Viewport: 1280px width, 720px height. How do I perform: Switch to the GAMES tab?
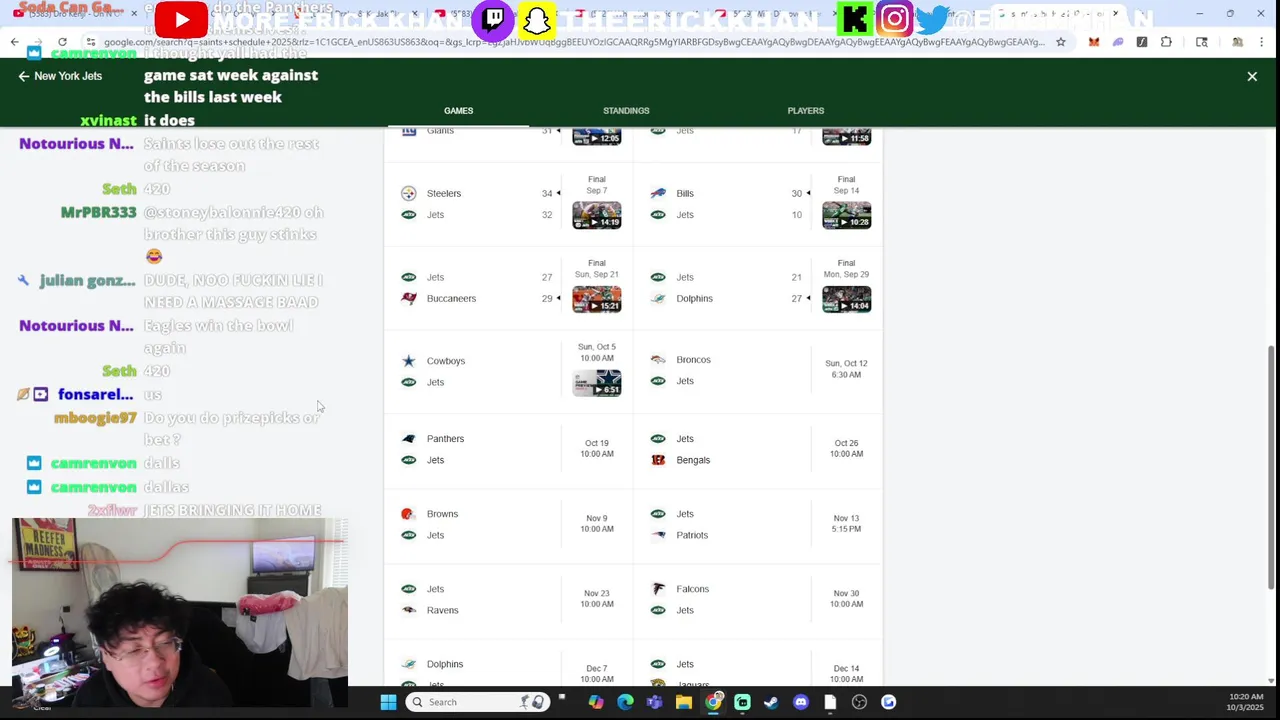coord(458,111)
